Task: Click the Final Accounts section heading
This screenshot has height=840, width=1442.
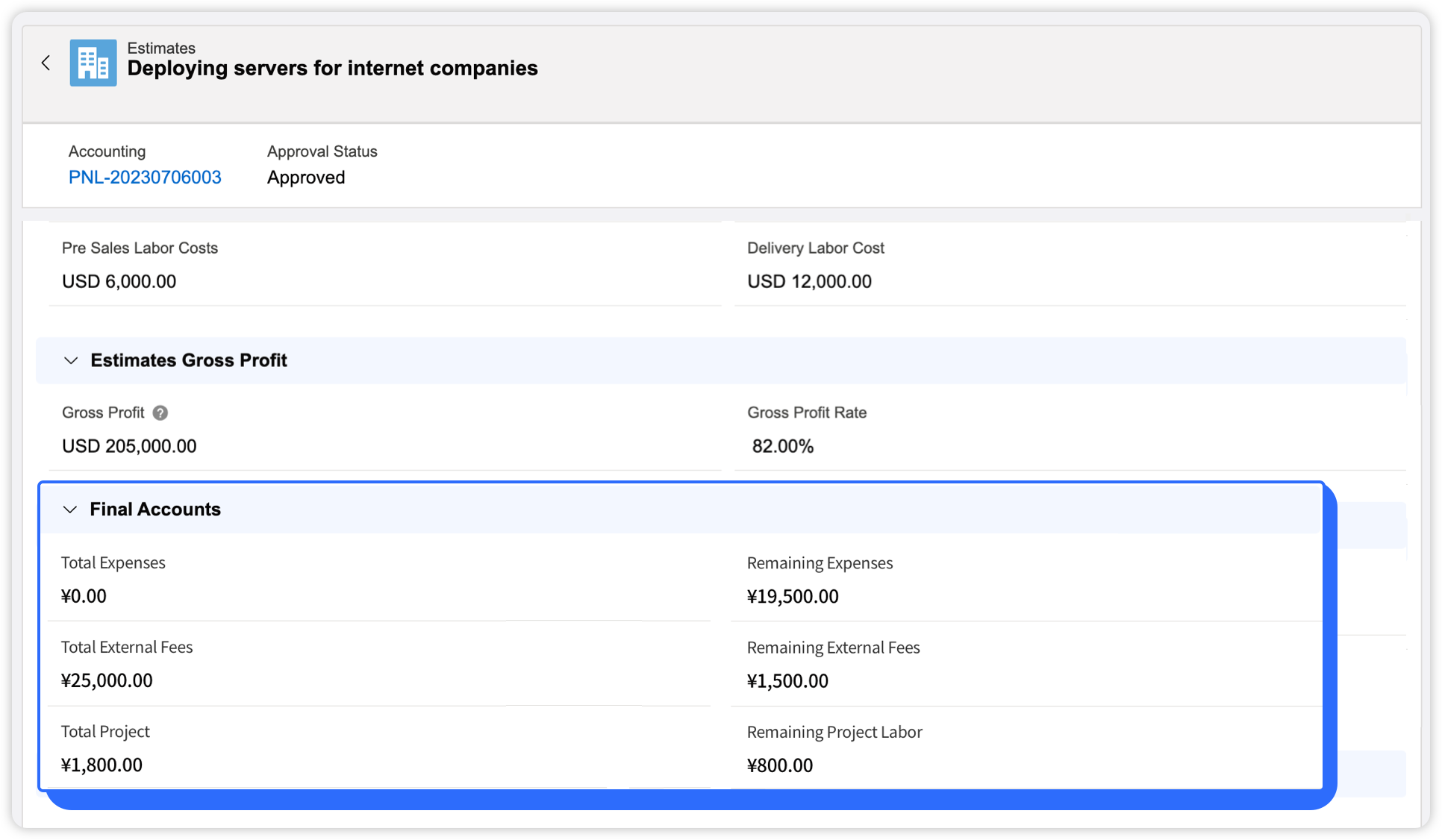Action: pyautogui.click(x=155, y=510)
